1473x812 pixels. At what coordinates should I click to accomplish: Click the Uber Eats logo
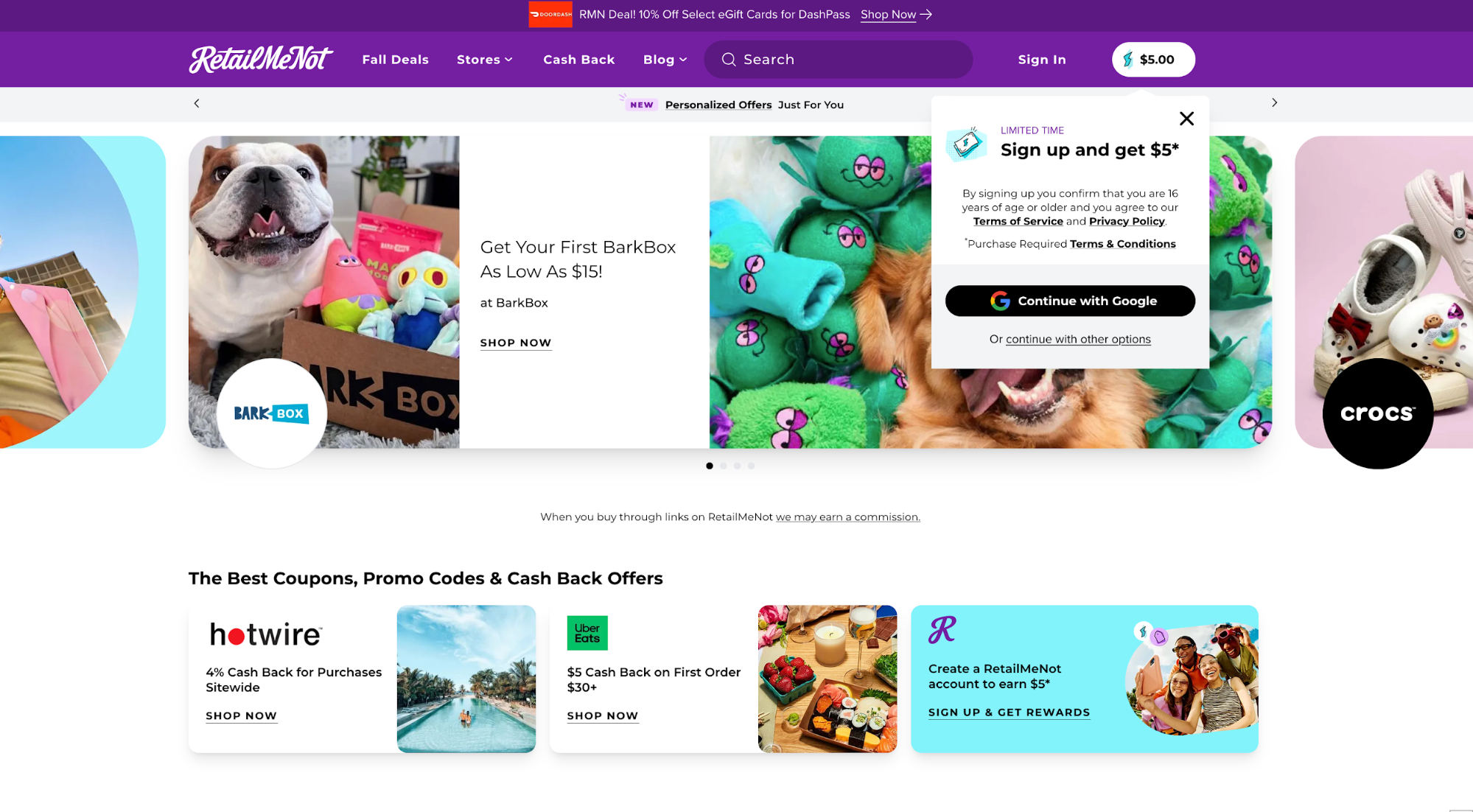pyautogui.click(x=587, y=633)
